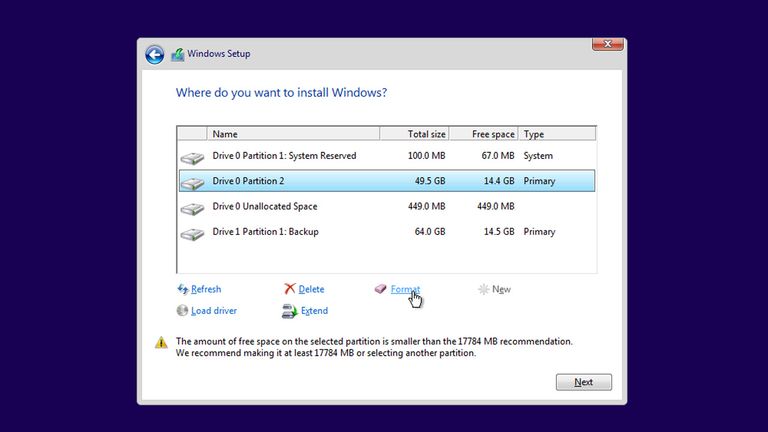This screenshot has width=768, height=432.
Task: Click the 49.5 GB total size cell
Action: [430, 181]
